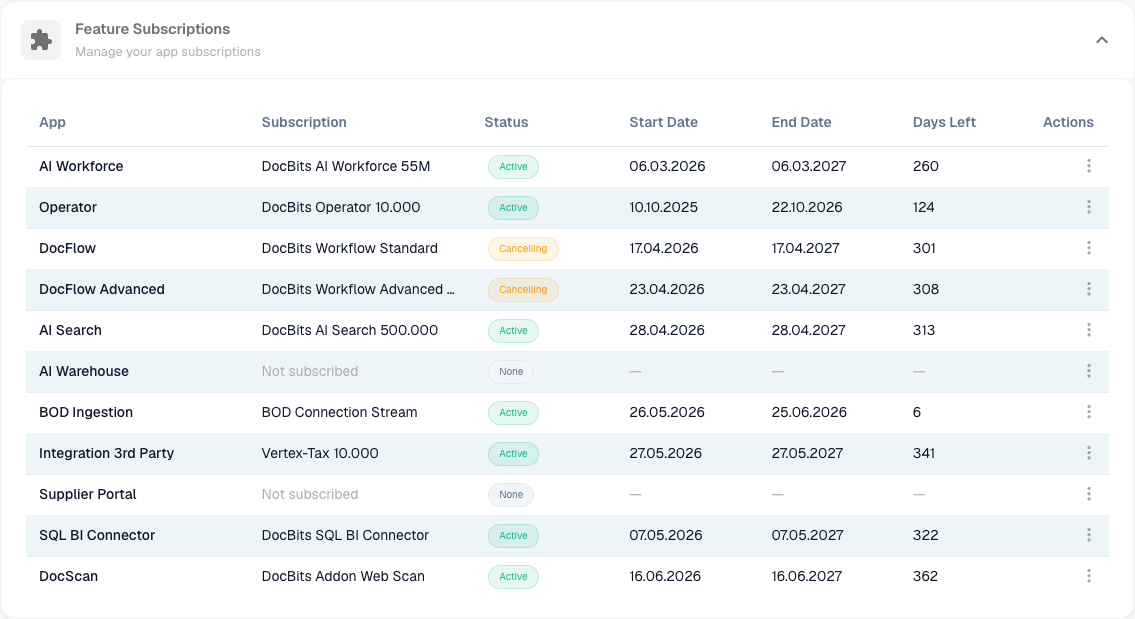Screen dimensions: 1135x619
Task: Click the Status column header
Action: (506, 122)
